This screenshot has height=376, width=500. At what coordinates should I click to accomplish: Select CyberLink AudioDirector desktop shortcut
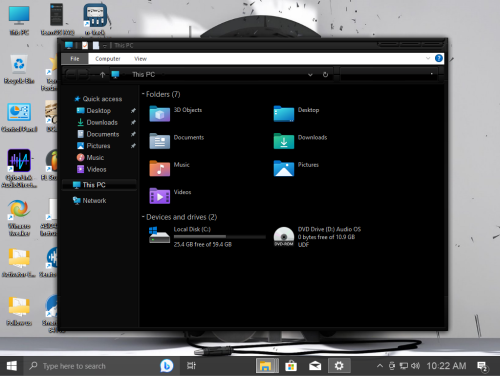click(19, 168)
